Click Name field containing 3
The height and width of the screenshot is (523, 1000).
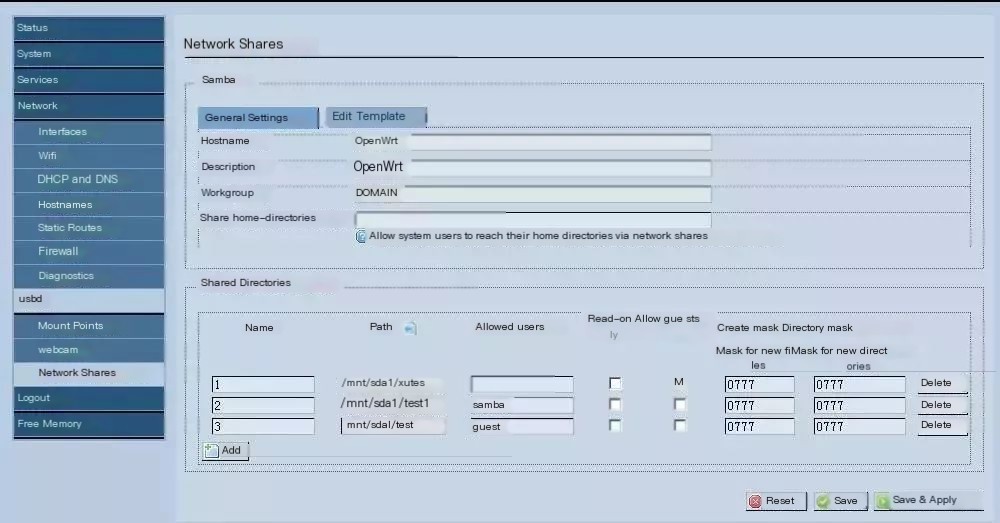[x=263, y=427]
